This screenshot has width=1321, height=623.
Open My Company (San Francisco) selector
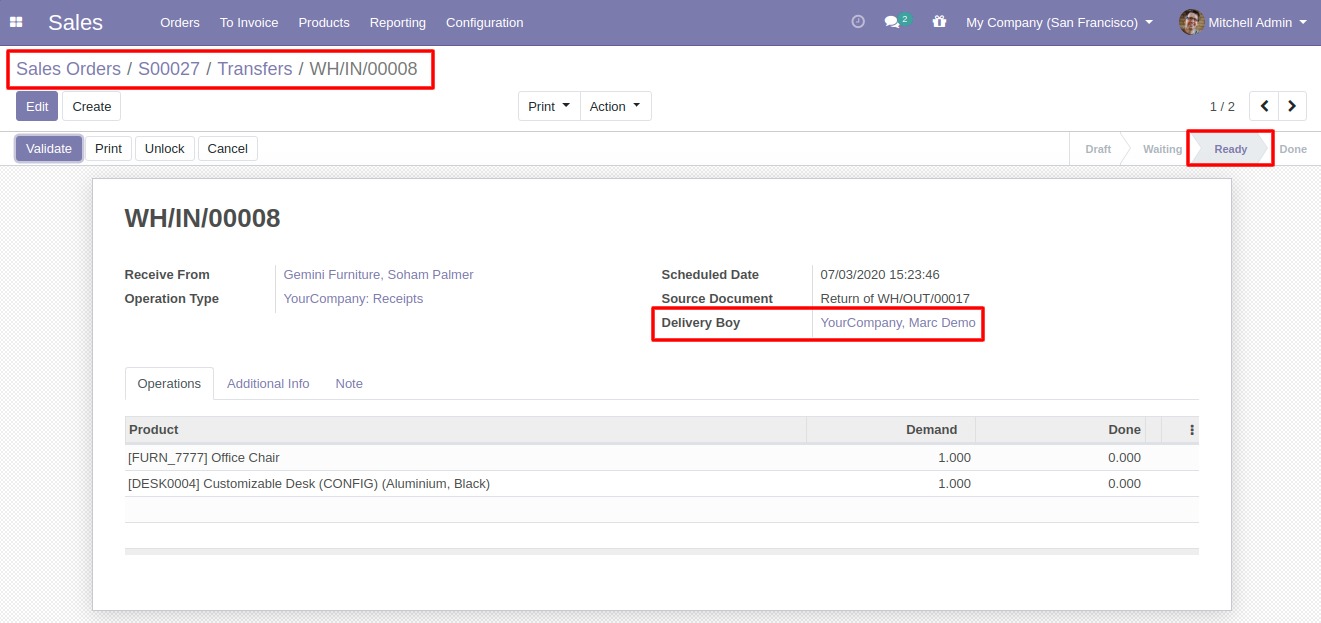[x=1058, y=22]
